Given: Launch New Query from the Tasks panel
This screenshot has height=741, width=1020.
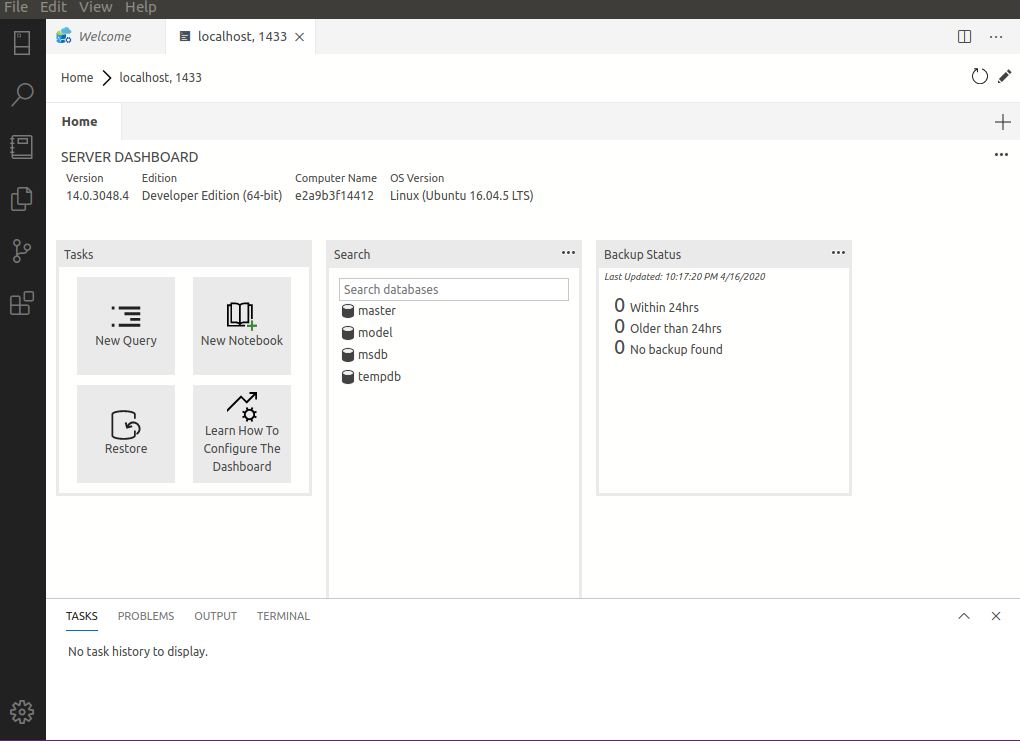Looking at the screenshot, I should click(x=125, y=326).
